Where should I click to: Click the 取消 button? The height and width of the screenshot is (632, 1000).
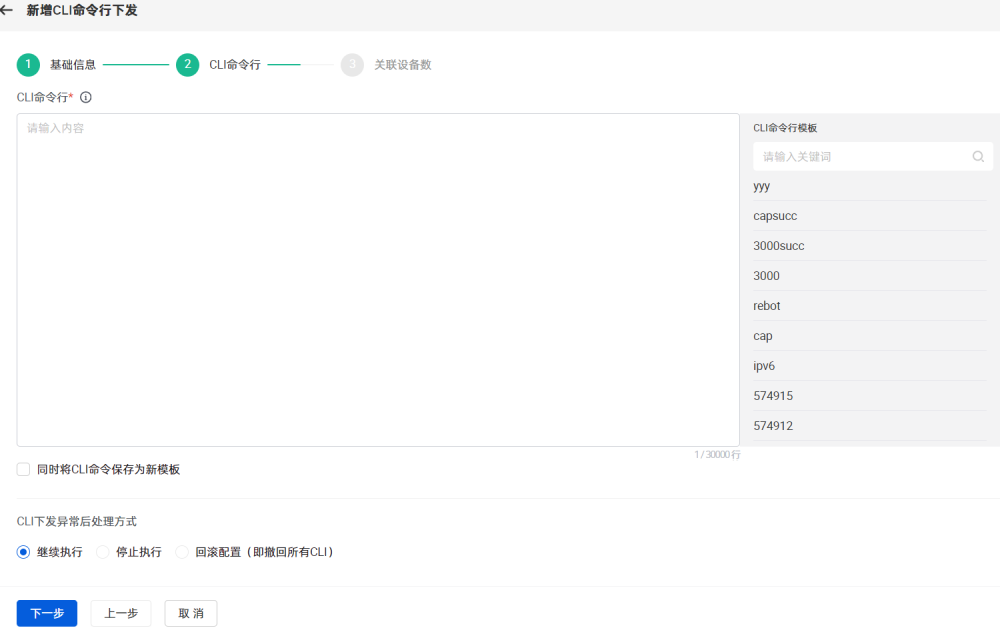pyautogui.click(x=190, y=613)
